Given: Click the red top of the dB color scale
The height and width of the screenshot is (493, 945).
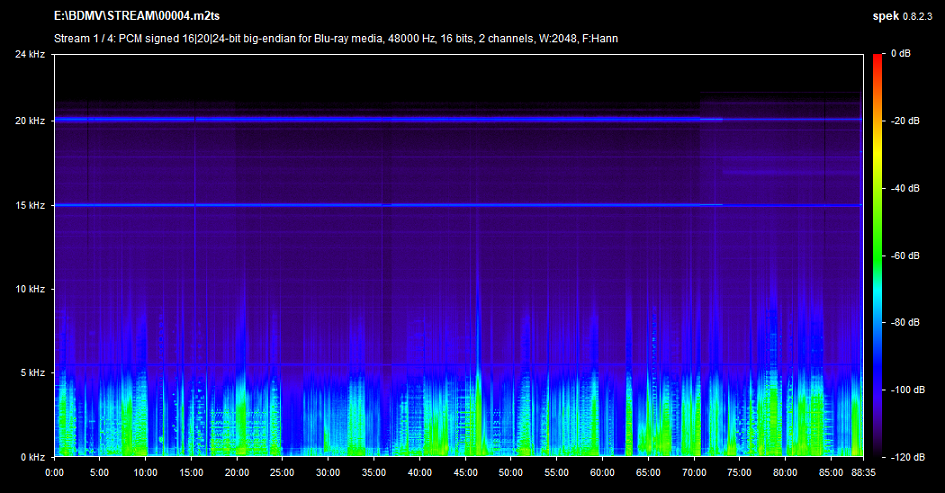Looking at the screenshot, I should [x=878, y=60].
